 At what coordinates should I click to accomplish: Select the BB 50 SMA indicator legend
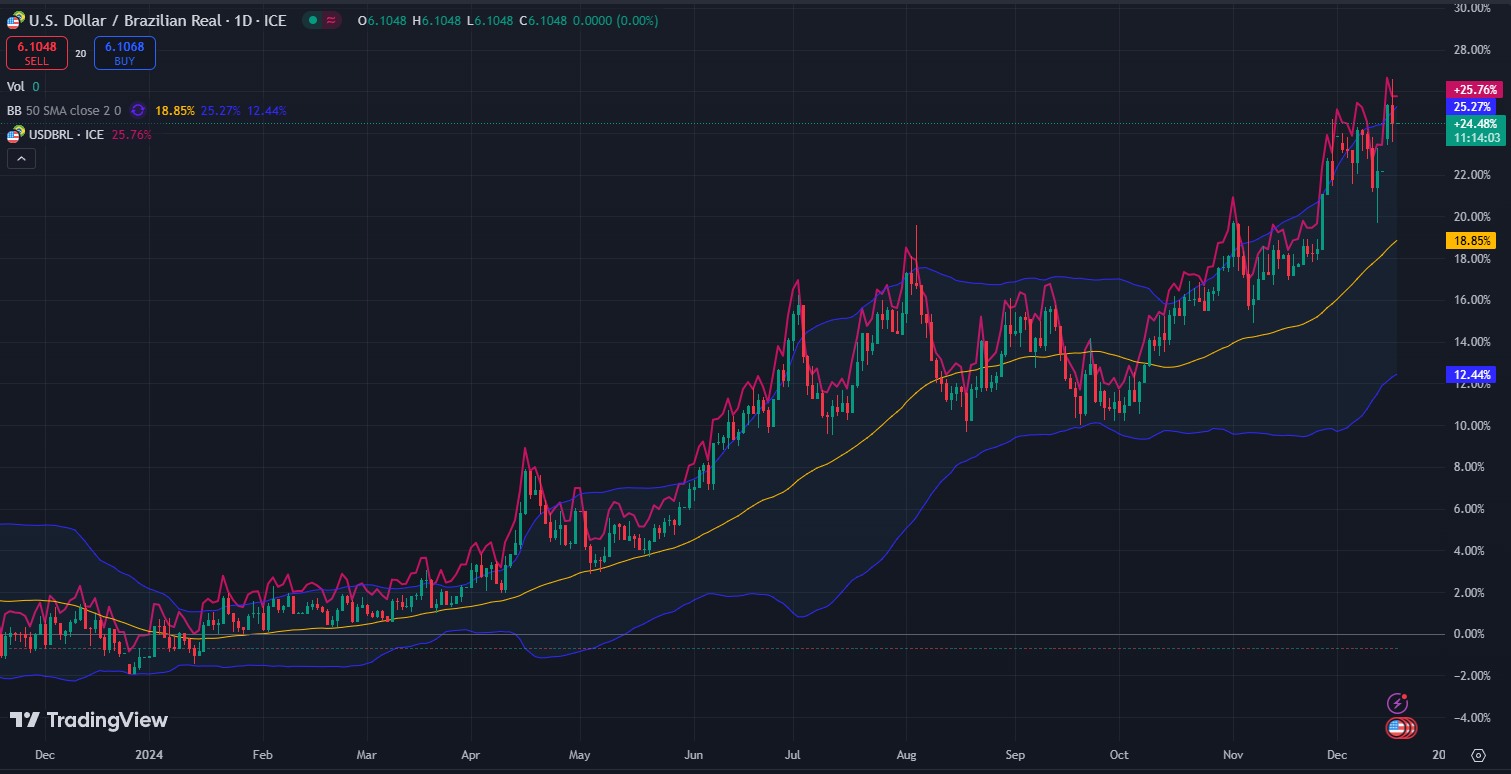(x=64, y=111)
